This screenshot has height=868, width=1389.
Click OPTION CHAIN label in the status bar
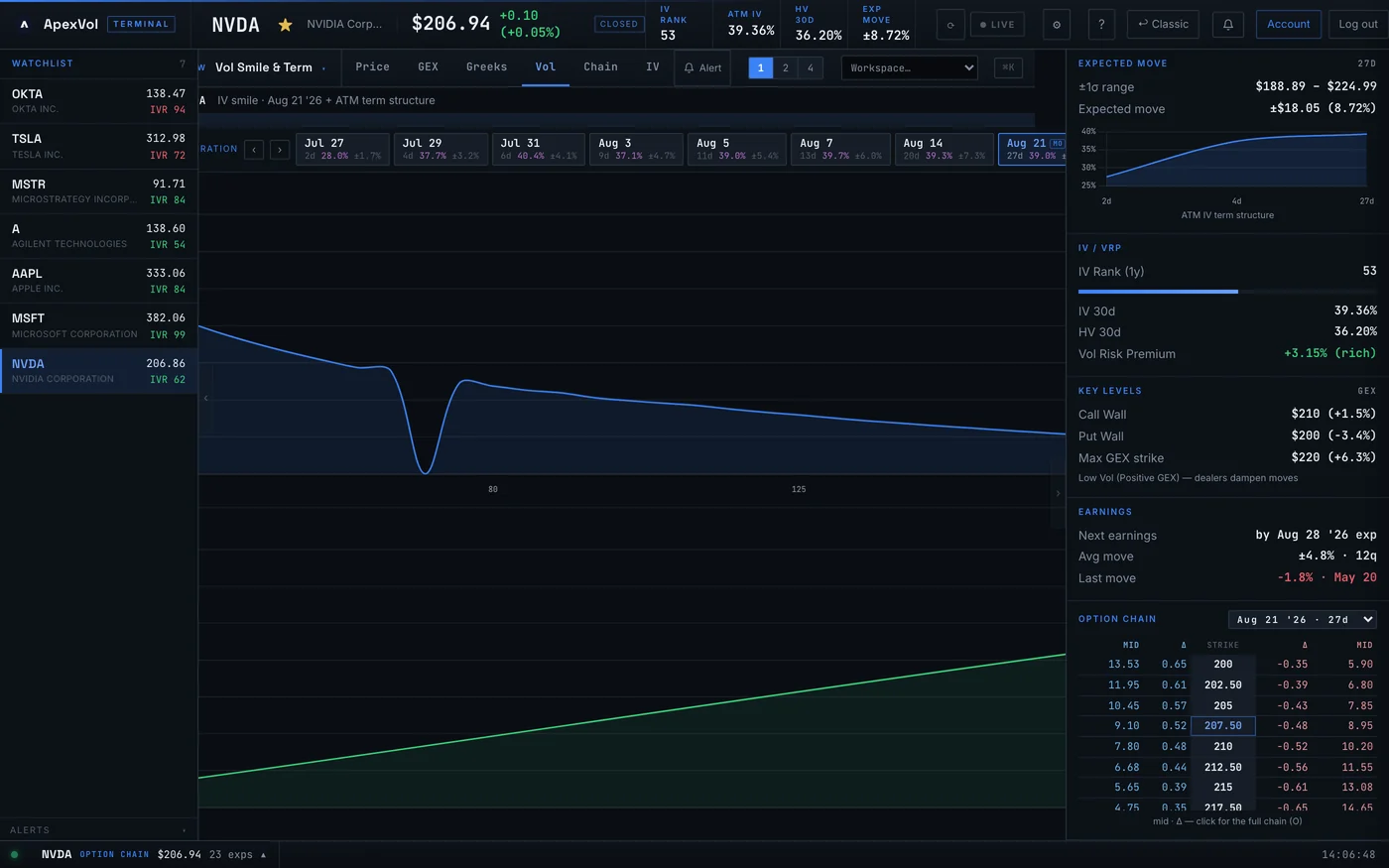pos(114,855)
